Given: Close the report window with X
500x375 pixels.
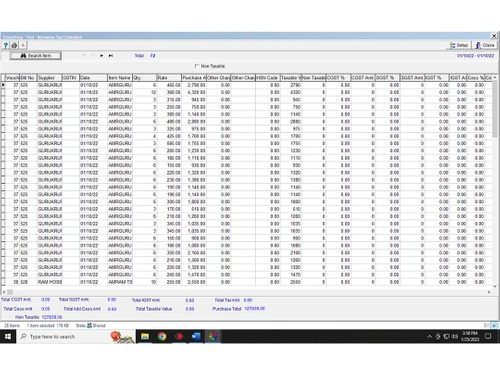Looking at the screenshot, I should [494, 36].
